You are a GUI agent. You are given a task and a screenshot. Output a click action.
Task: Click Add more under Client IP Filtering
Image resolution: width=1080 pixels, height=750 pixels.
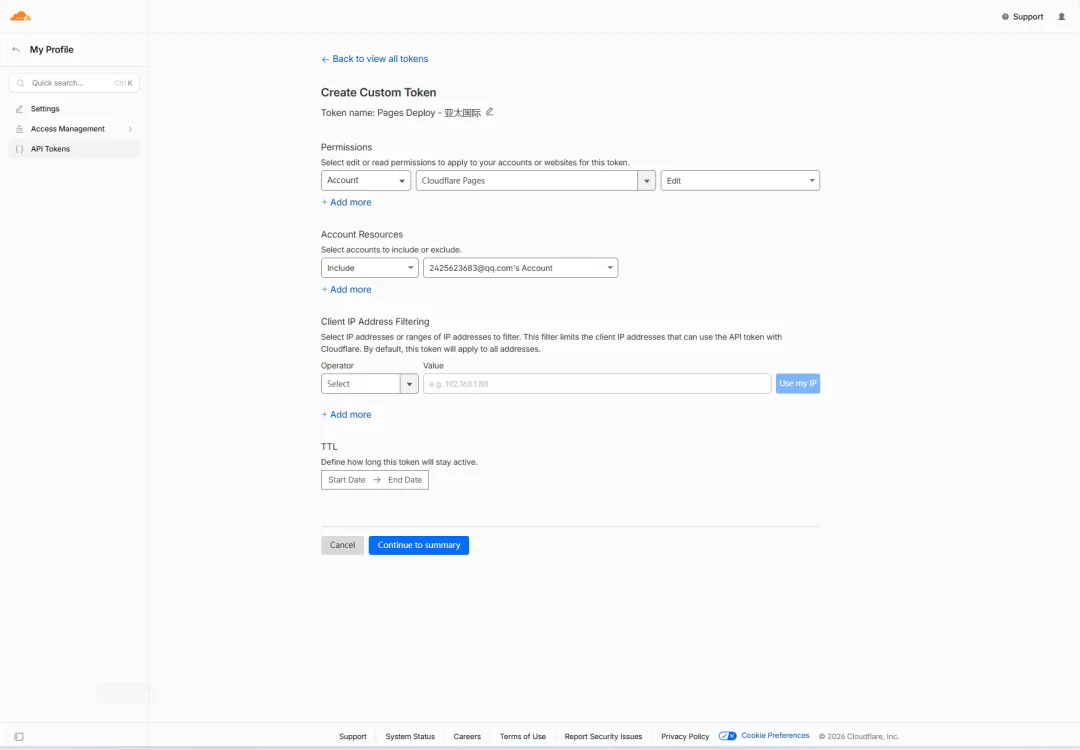(346, 415)
